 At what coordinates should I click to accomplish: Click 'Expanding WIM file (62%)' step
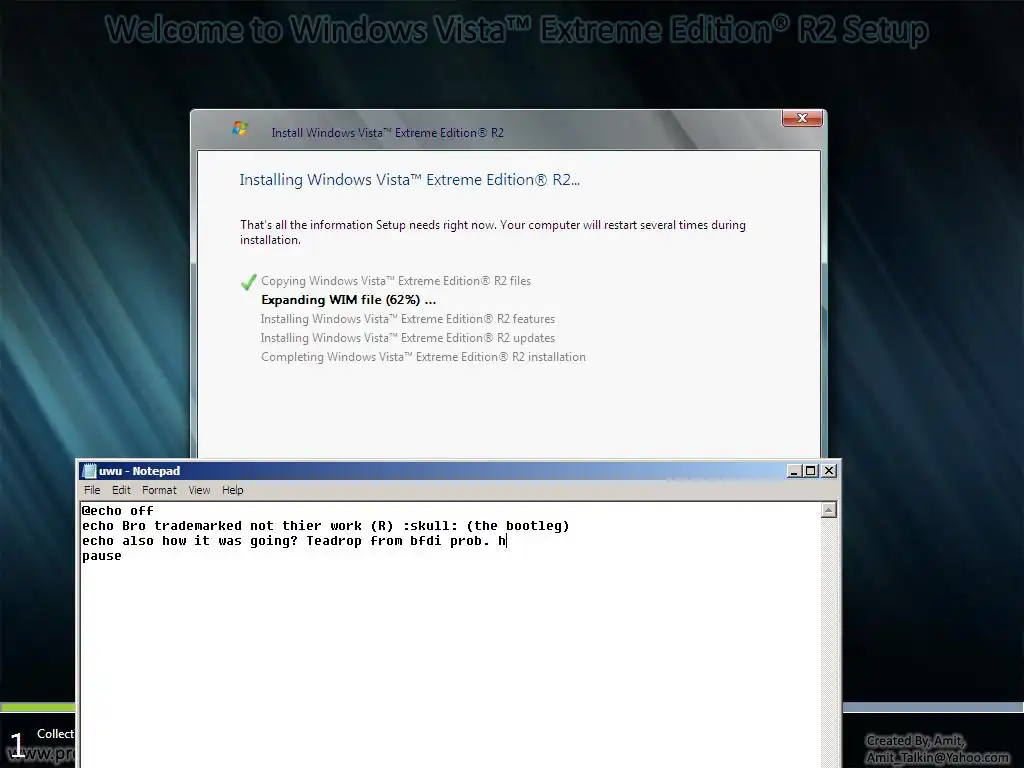click(x=349, y=300)
